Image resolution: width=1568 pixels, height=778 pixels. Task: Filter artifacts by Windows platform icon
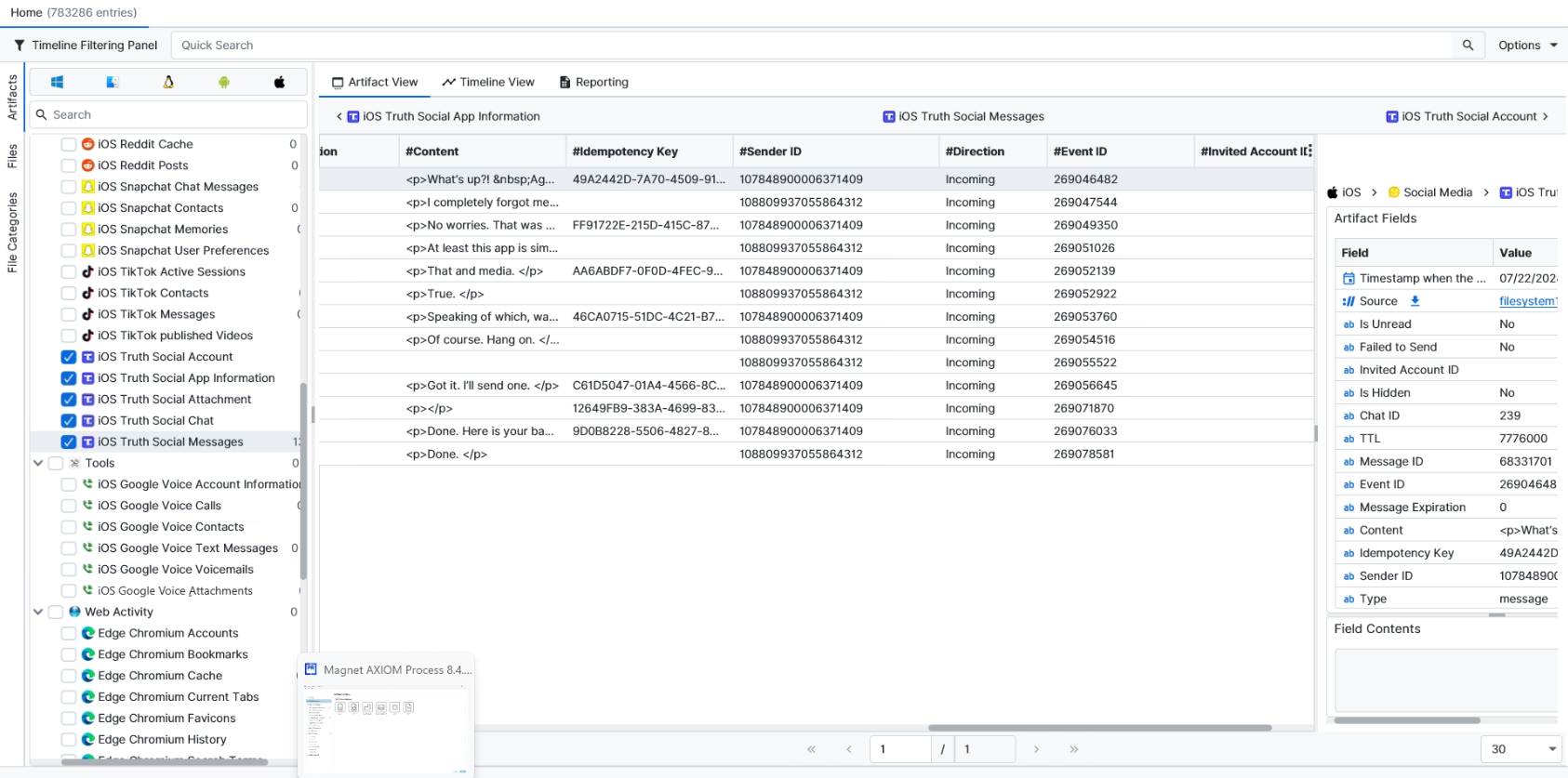tap(57, 82)
